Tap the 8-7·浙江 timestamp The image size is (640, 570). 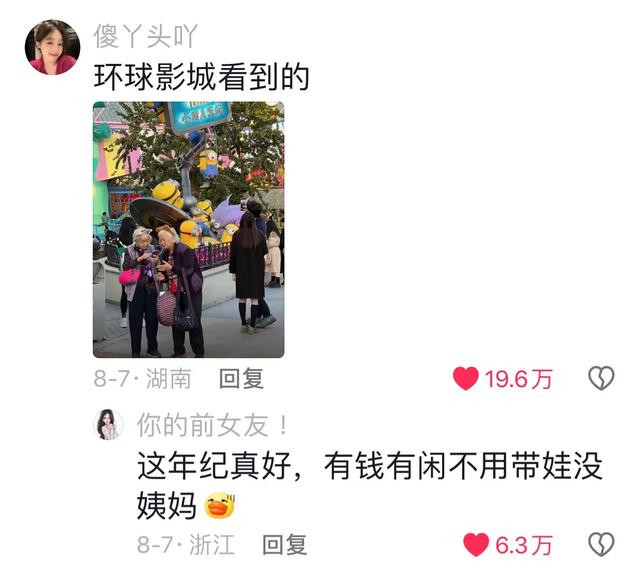(x=186, y=545)
